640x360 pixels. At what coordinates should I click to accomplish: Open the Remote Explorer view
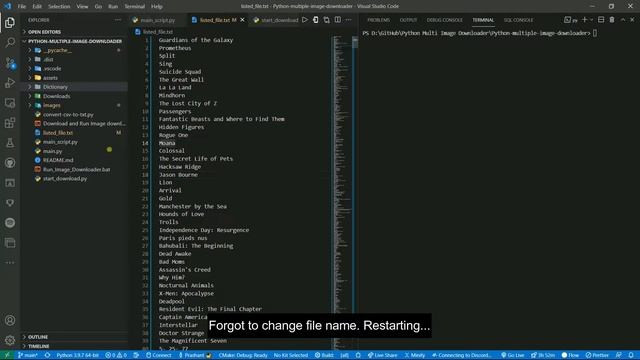tap(10, 102)
